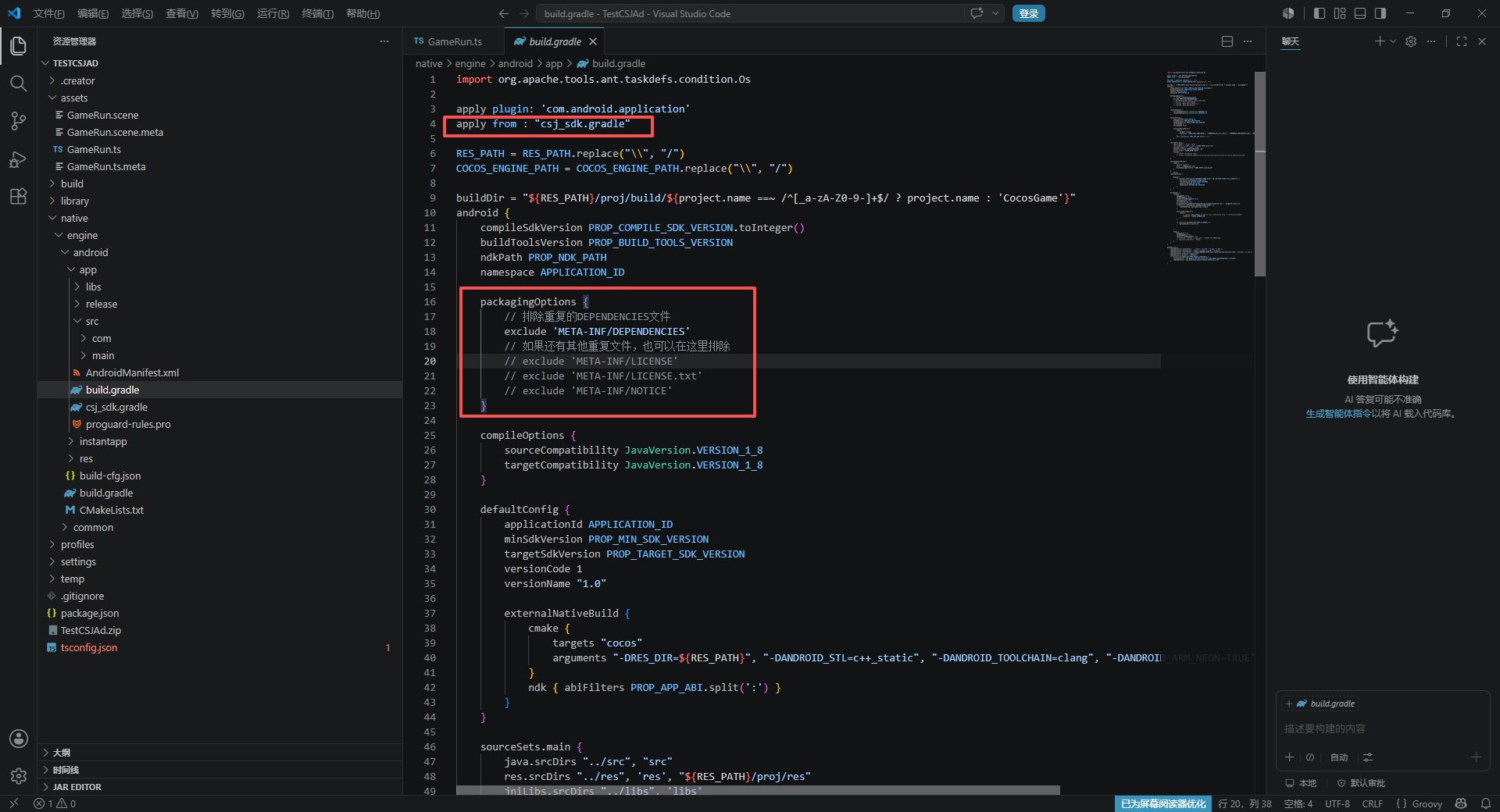Click the split editor icon
1500x812 pixels.
(1227, 41)
